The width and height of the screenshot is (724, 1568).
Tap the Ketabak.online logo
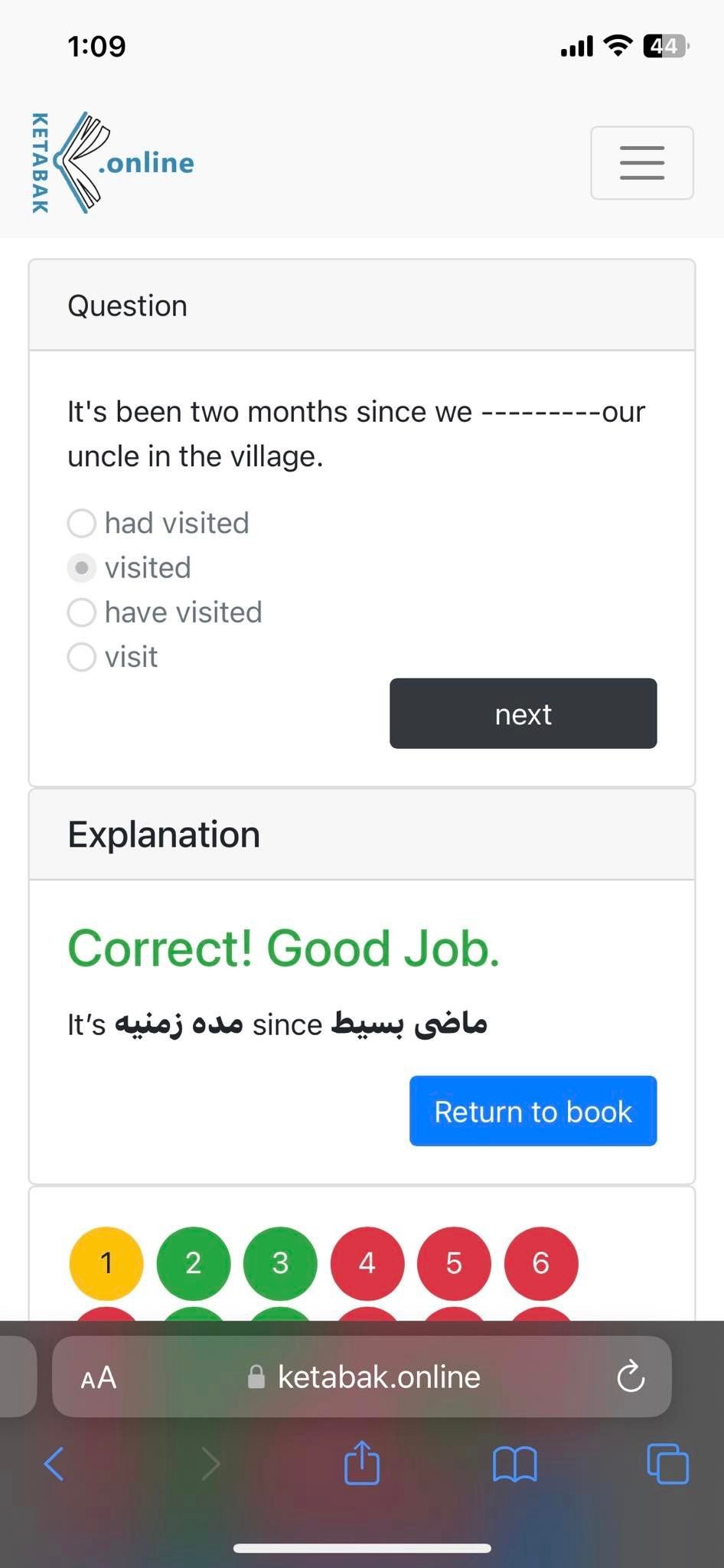pyautogui.click(x=113, y=162)
